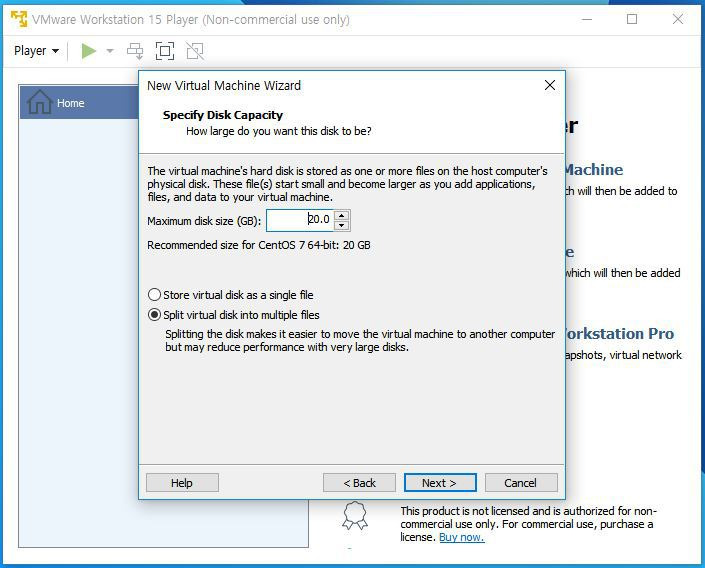Click the Maximum disk size input field
Image resolution: width=705 pixels, height=568 pixels.
tap(299, 220)
